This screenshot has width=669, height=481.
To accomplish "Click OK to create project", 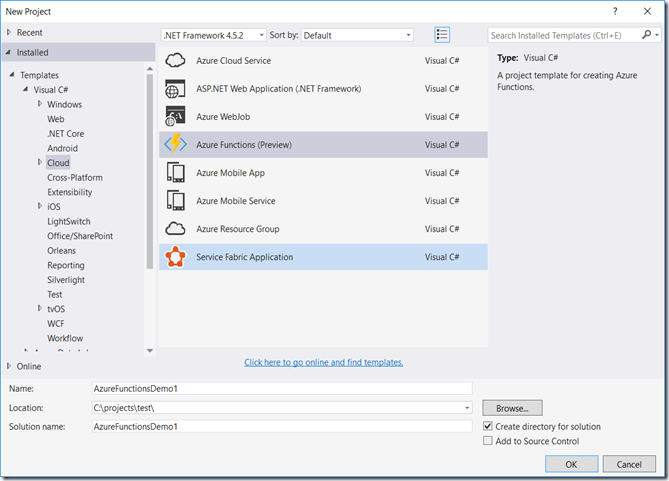I will click(x=571, y=464).
